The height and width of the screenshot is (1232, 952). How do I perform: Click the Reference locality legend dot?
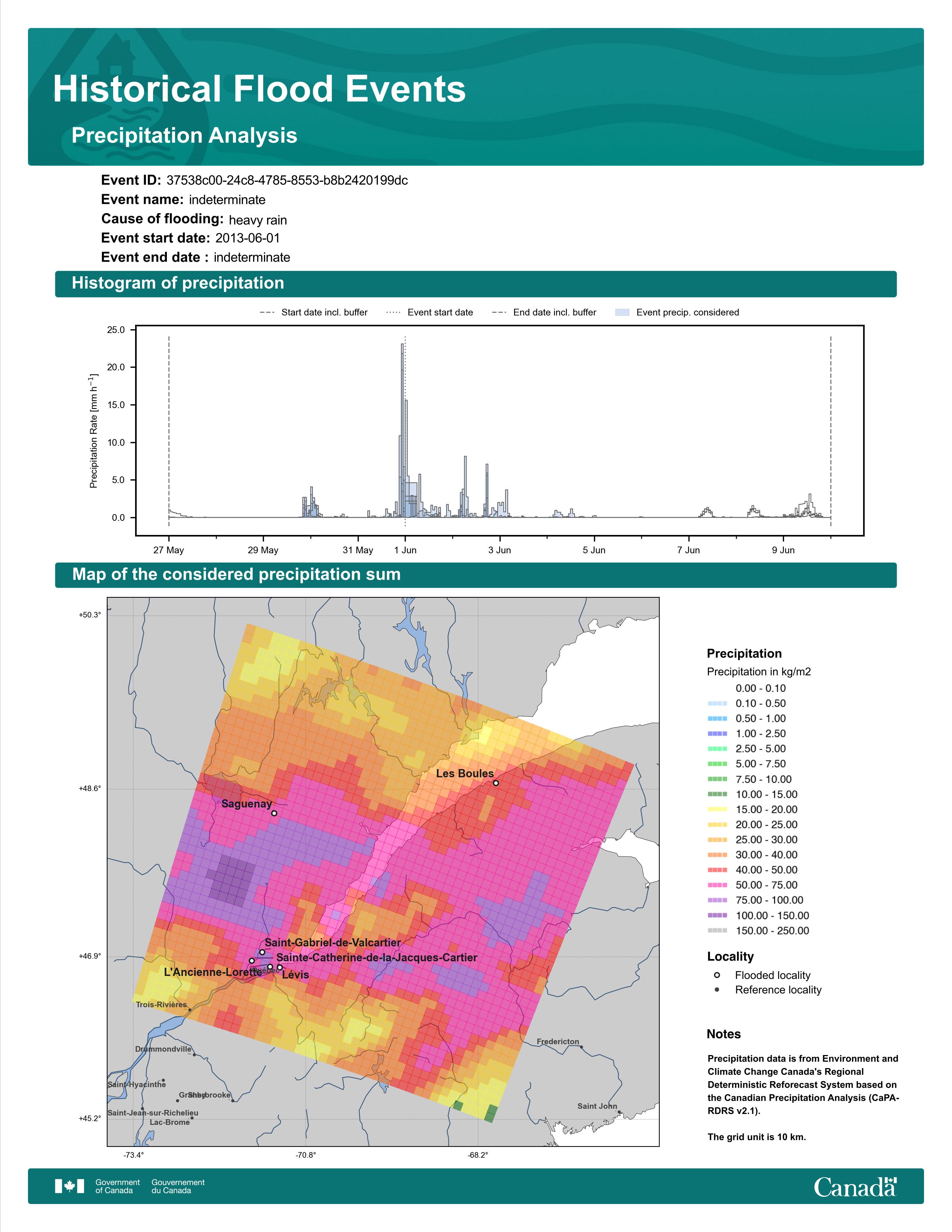717,990
